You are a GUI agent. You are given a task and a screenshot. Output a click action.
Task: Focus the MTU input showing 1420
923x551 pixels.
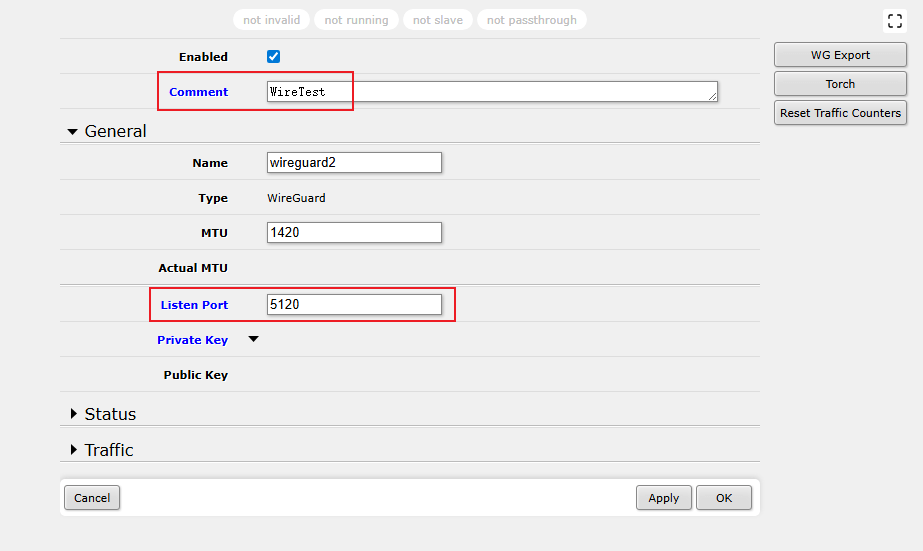pyautogui.click(x=354, y=233)
